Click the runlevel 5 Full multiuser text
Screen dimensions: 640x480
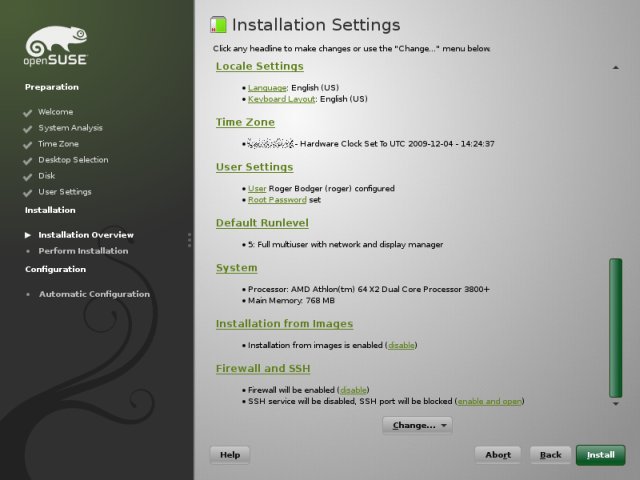pos(345,244)
